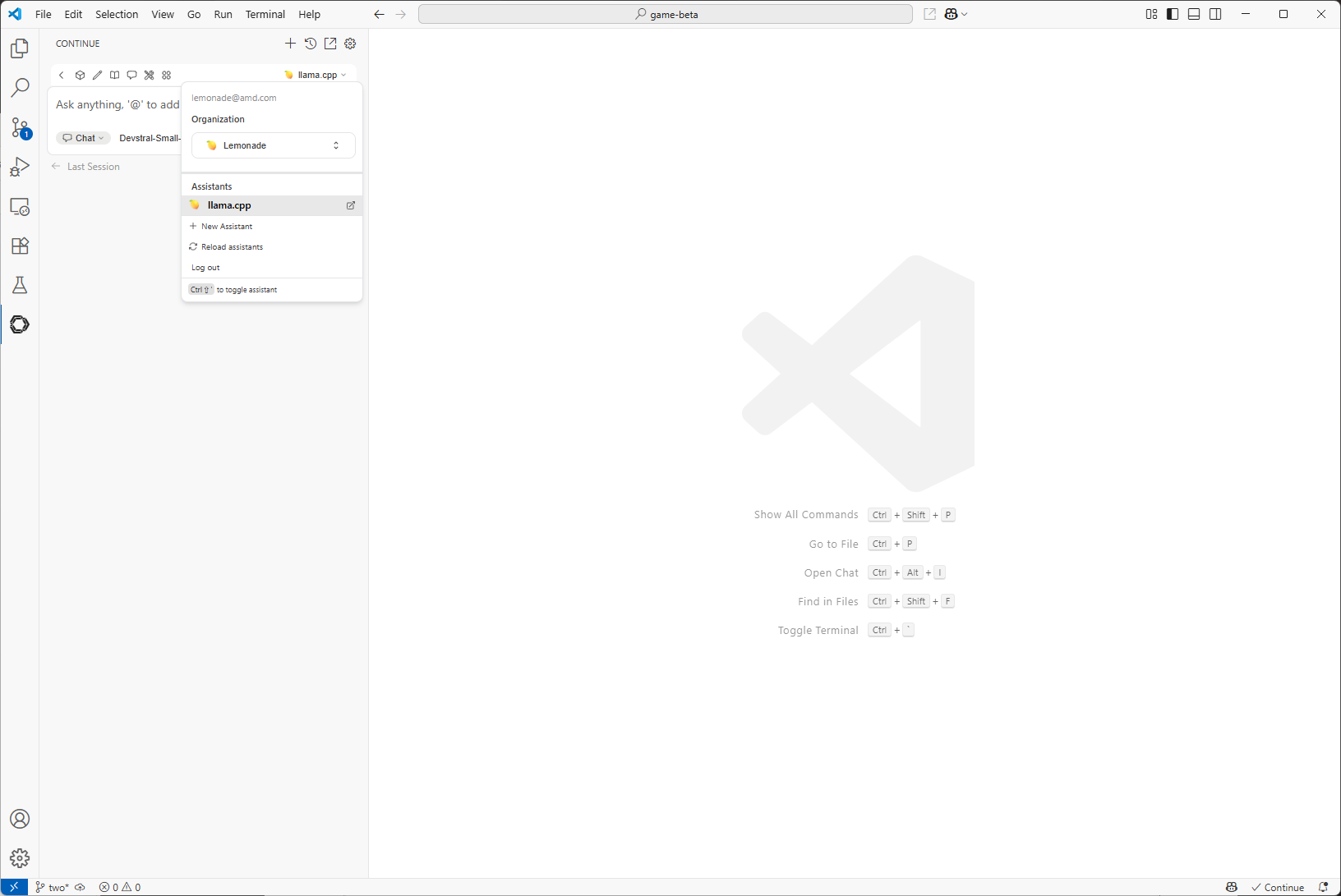Toggle Primary Side Bar visibility
This screenshot has height=896, width=1341.
1173,14
